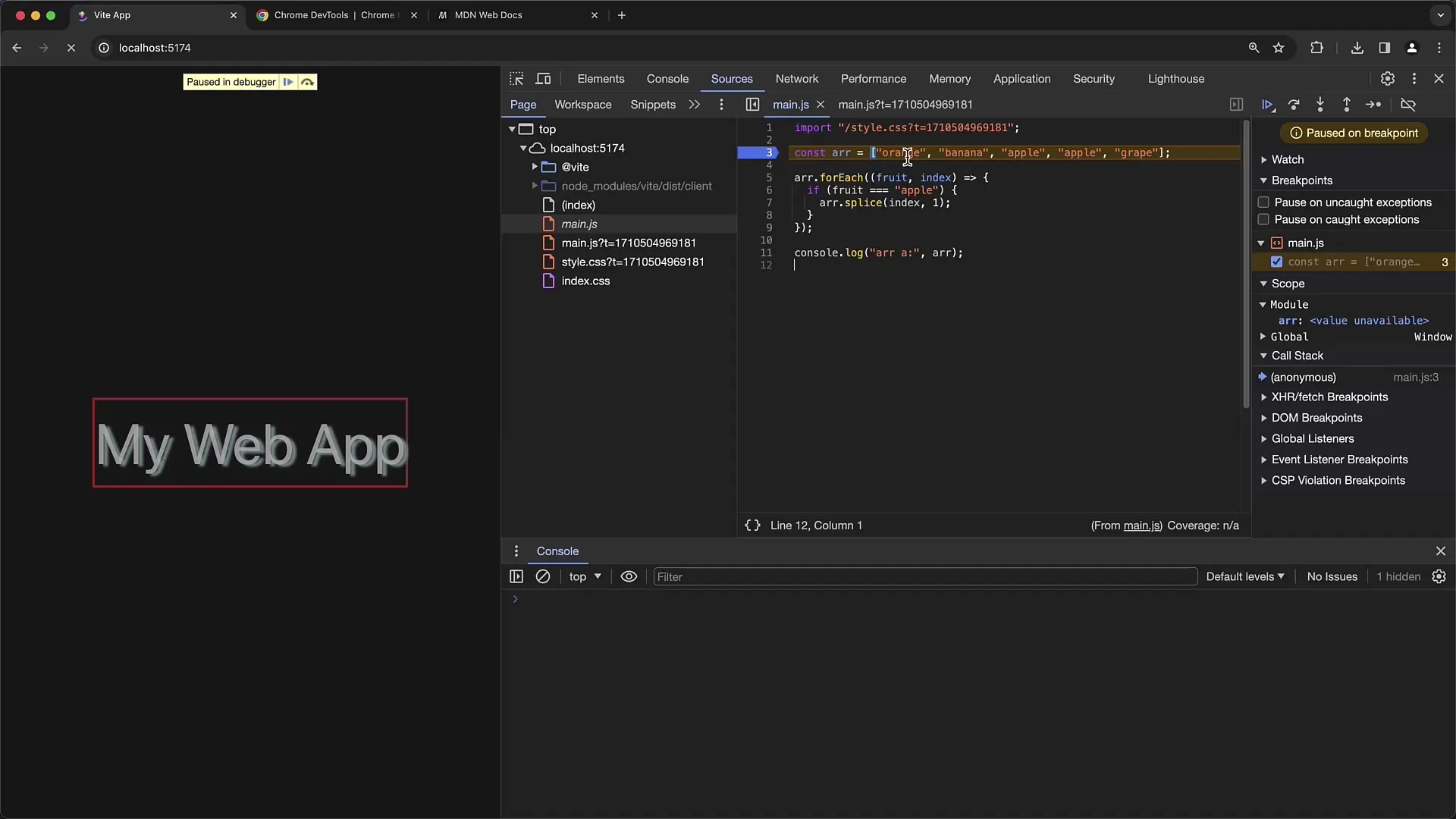Screen dimensions: 1456x819
Task: Select the Snippets navigator tab
Action: tap(653, 105)
